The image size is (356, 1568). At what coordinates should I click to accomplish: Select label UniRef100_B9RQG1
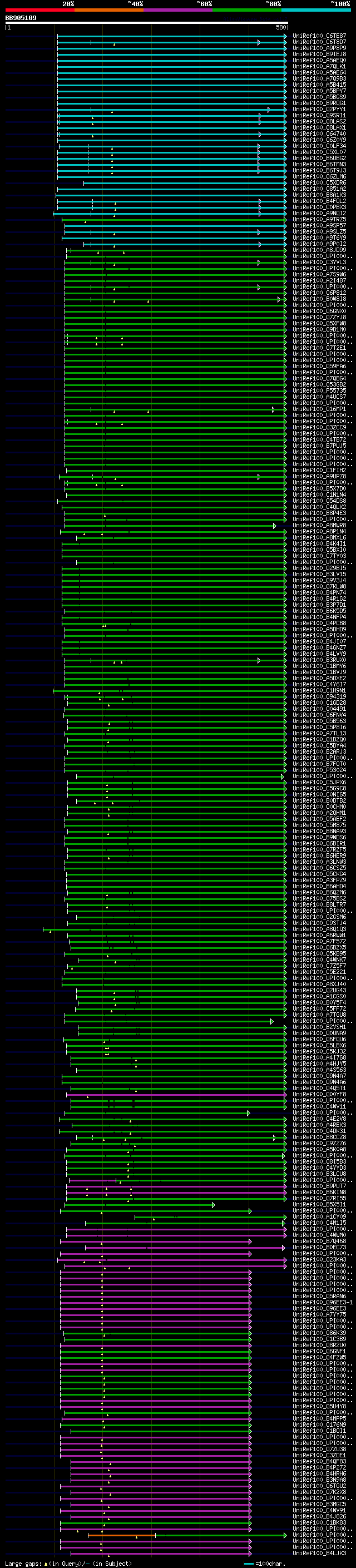319,103
